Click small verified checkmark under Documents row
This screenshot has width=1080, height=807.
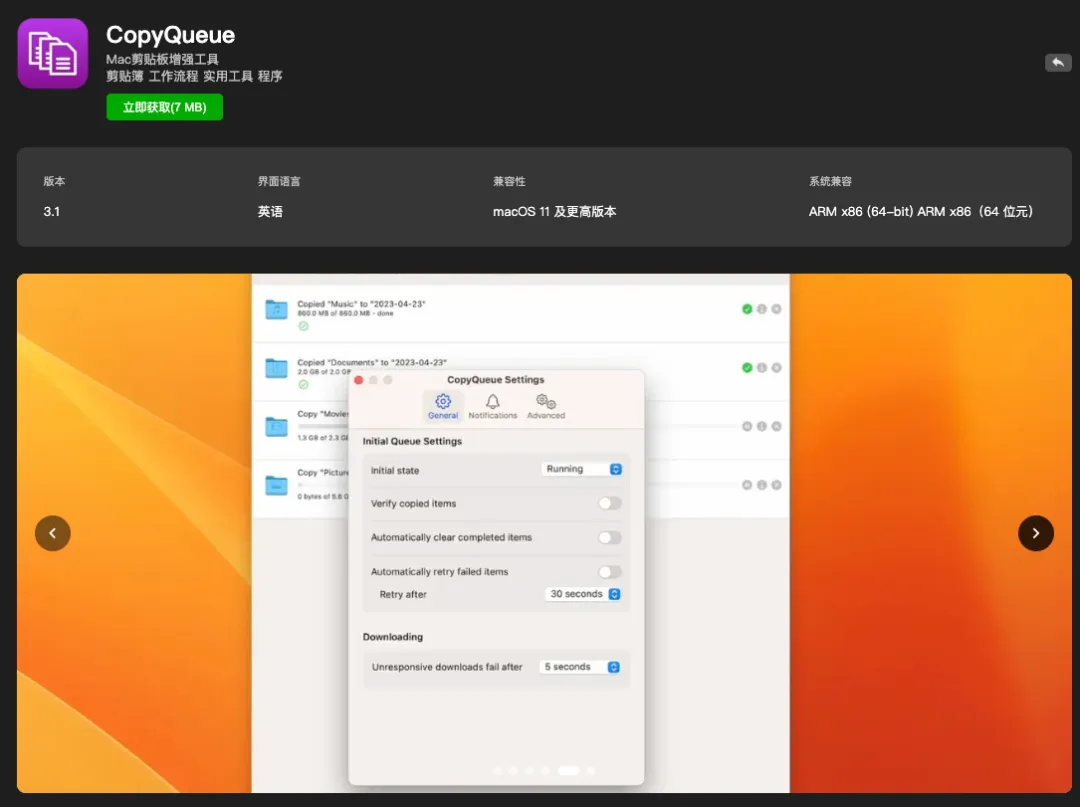[303, 385]
